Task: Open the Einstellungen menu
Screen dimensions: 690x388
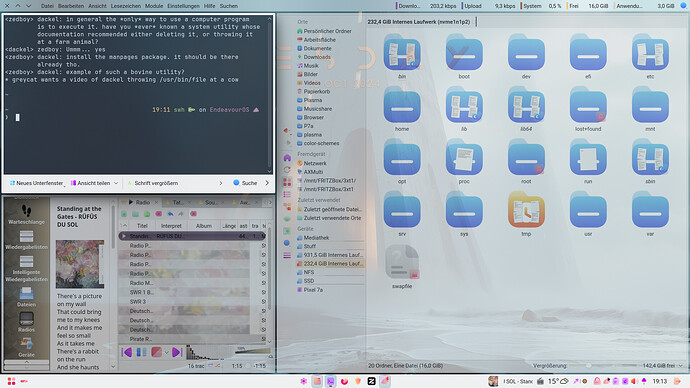Action: 183,6
